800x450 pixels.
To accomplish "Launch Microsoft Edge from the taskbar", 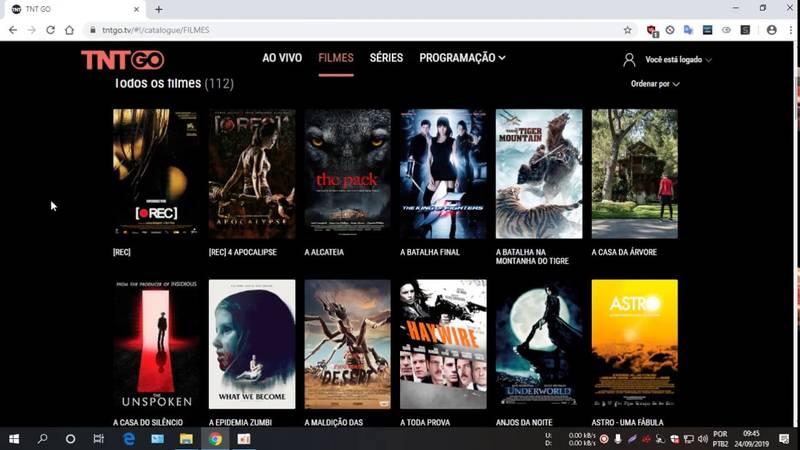I will pyautogui.click(x=129, y=439).
